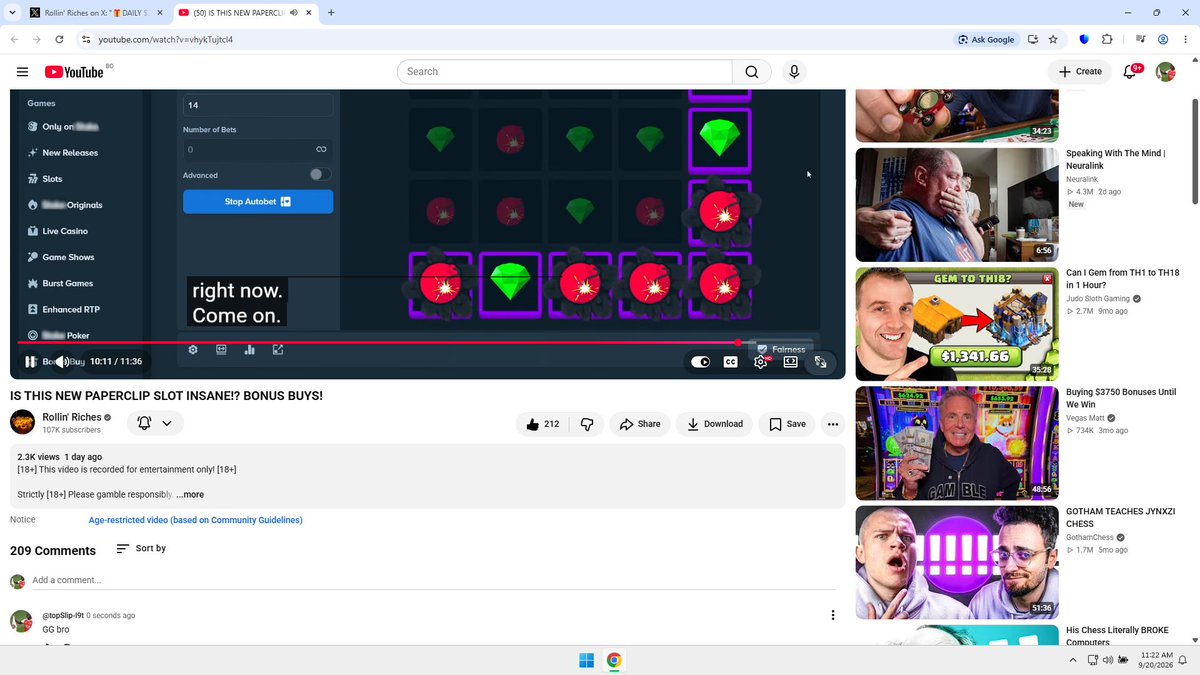Screen dimensions: 1200x675
Task: Go back in browser history
Action: tap(14, 40)
